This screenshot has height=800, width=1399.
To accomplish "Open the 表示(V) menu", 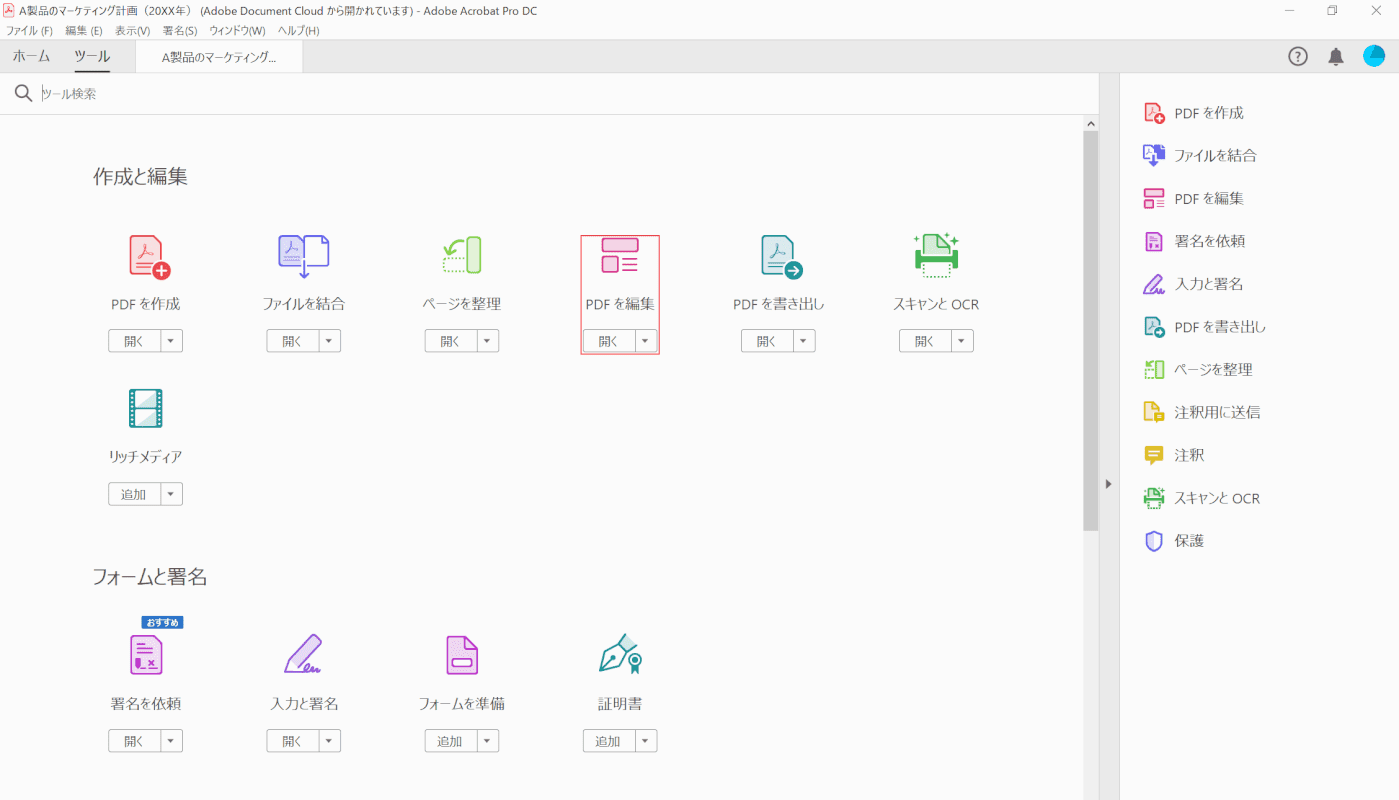I will pos(132,31).
